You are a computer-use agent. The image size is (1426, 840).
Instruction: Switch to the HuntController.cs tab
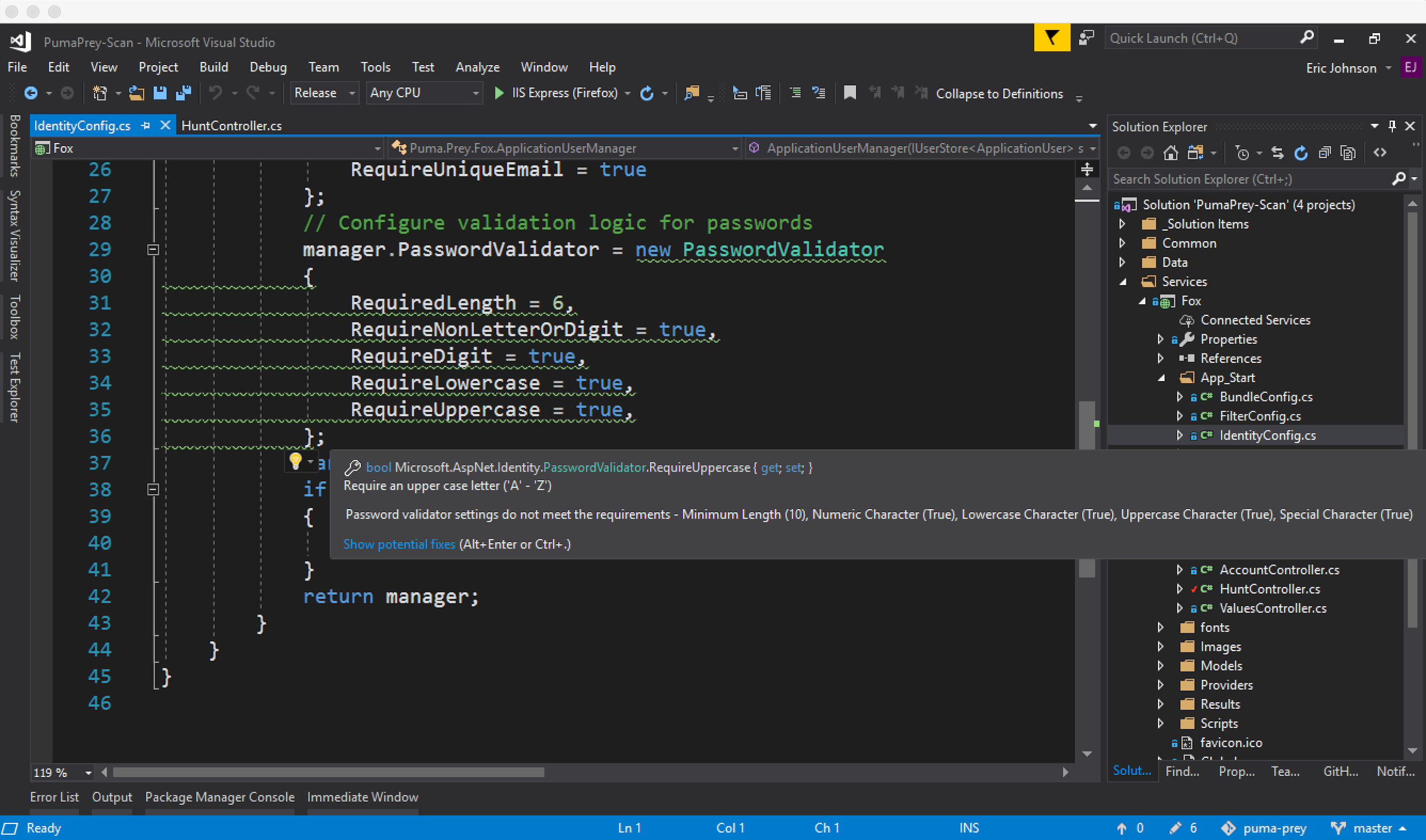click(231, 126)
